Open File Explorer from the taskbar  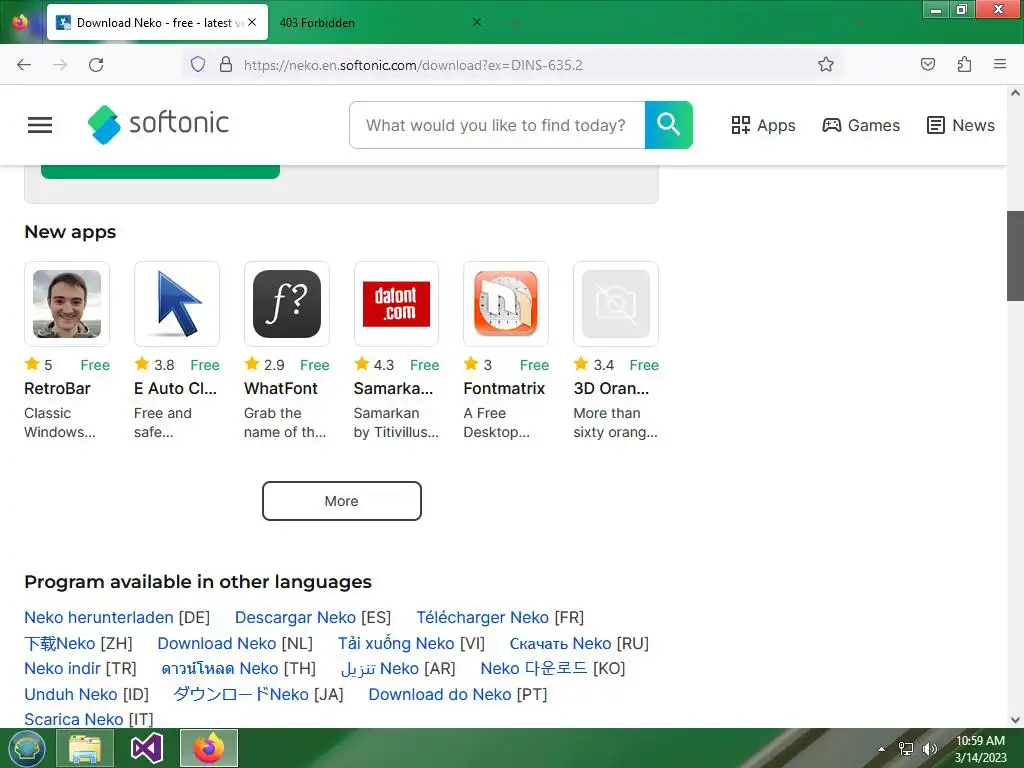85,748
